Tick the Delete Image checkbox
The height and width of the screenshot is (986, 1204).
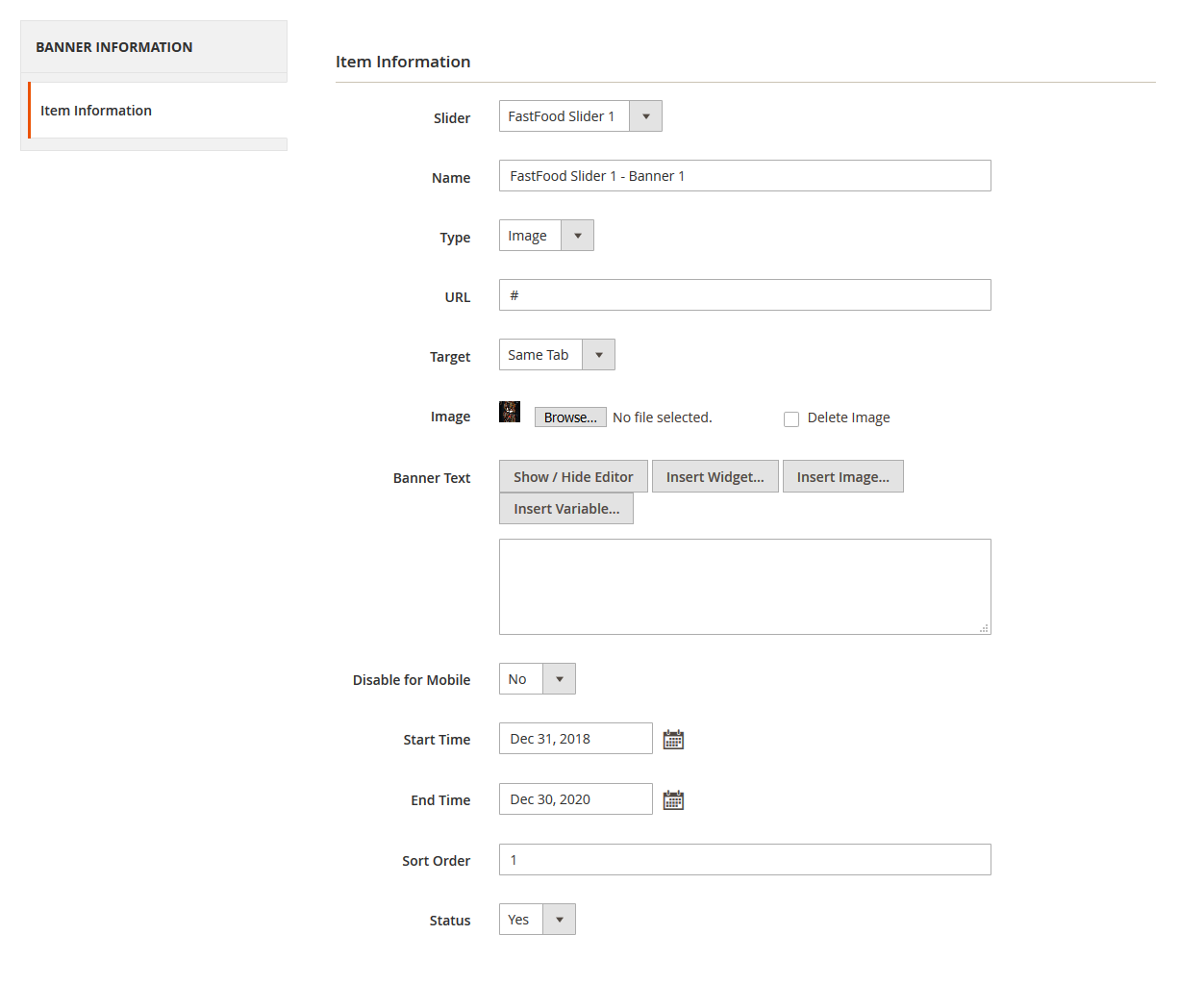[791, 419]
